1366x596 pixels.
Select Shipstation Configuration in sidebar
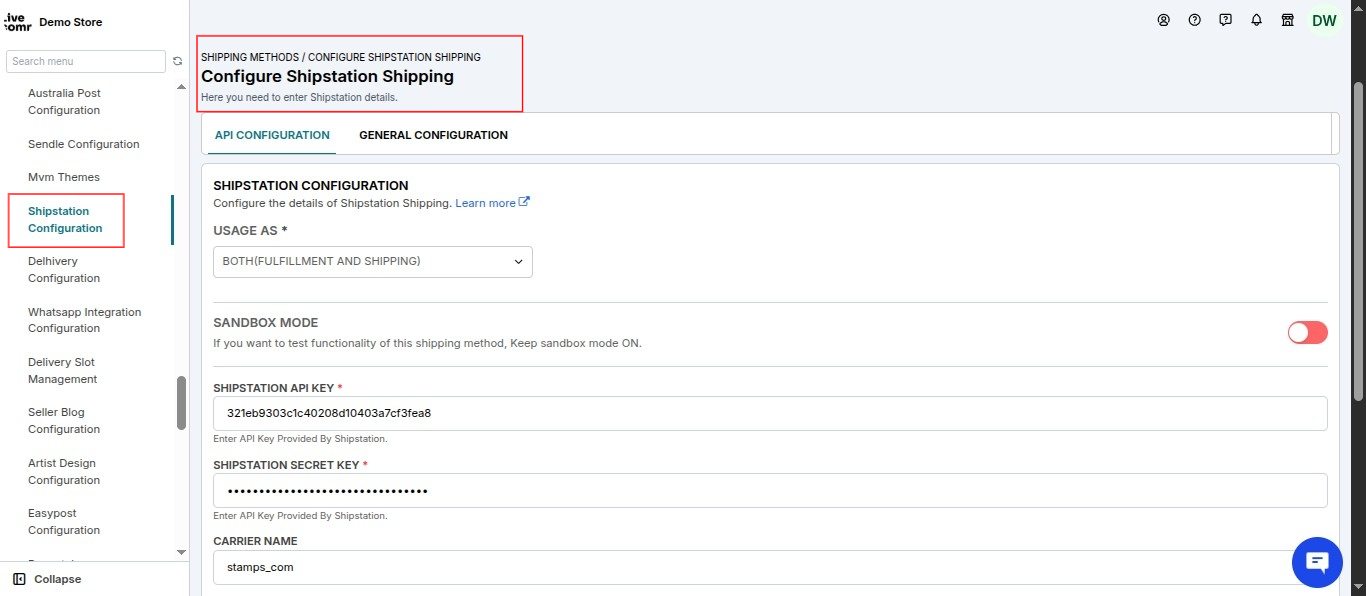click(65, 220)
